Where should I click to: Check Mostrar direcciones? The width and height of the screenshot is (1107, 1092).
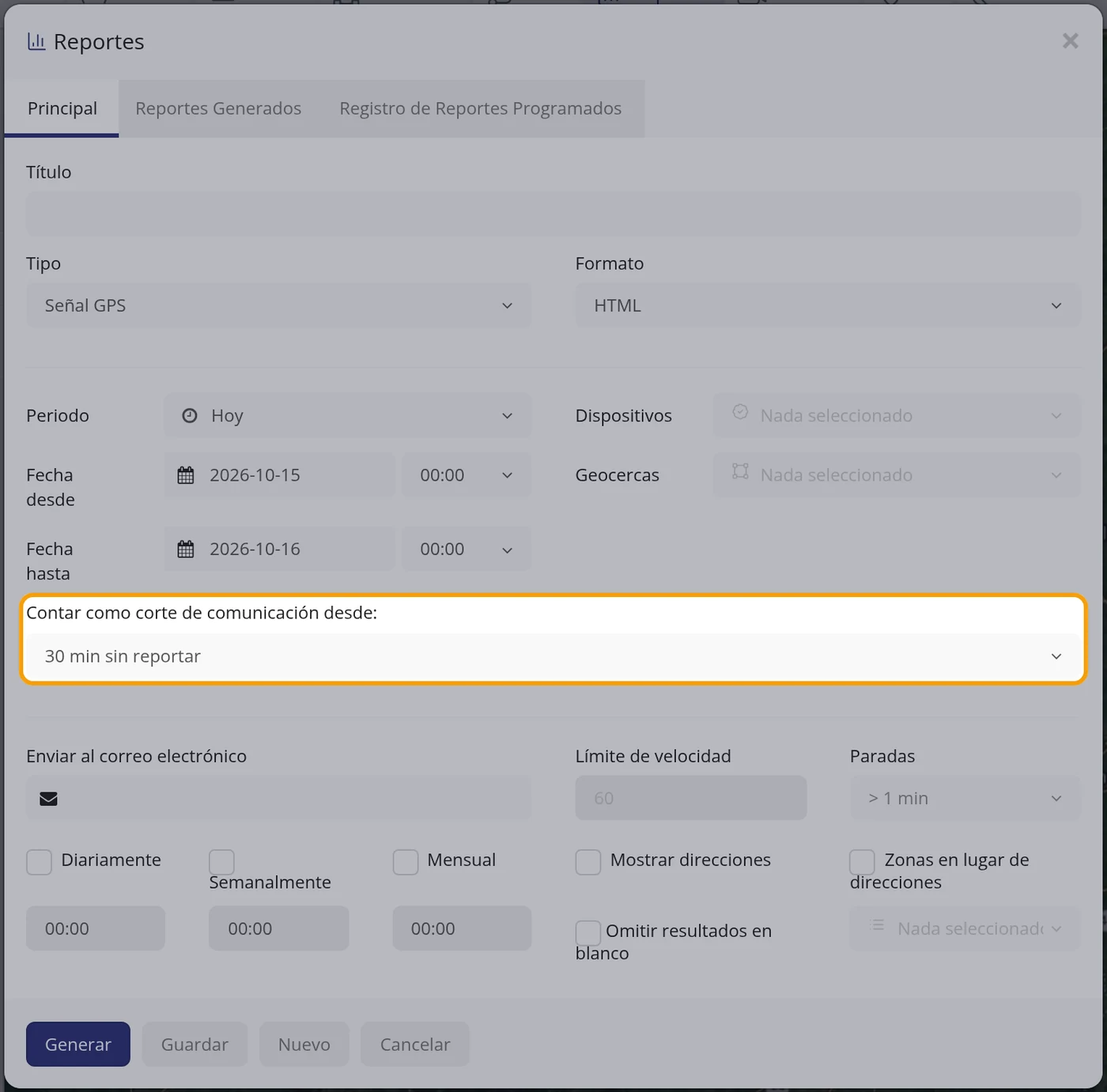[588, 862]
